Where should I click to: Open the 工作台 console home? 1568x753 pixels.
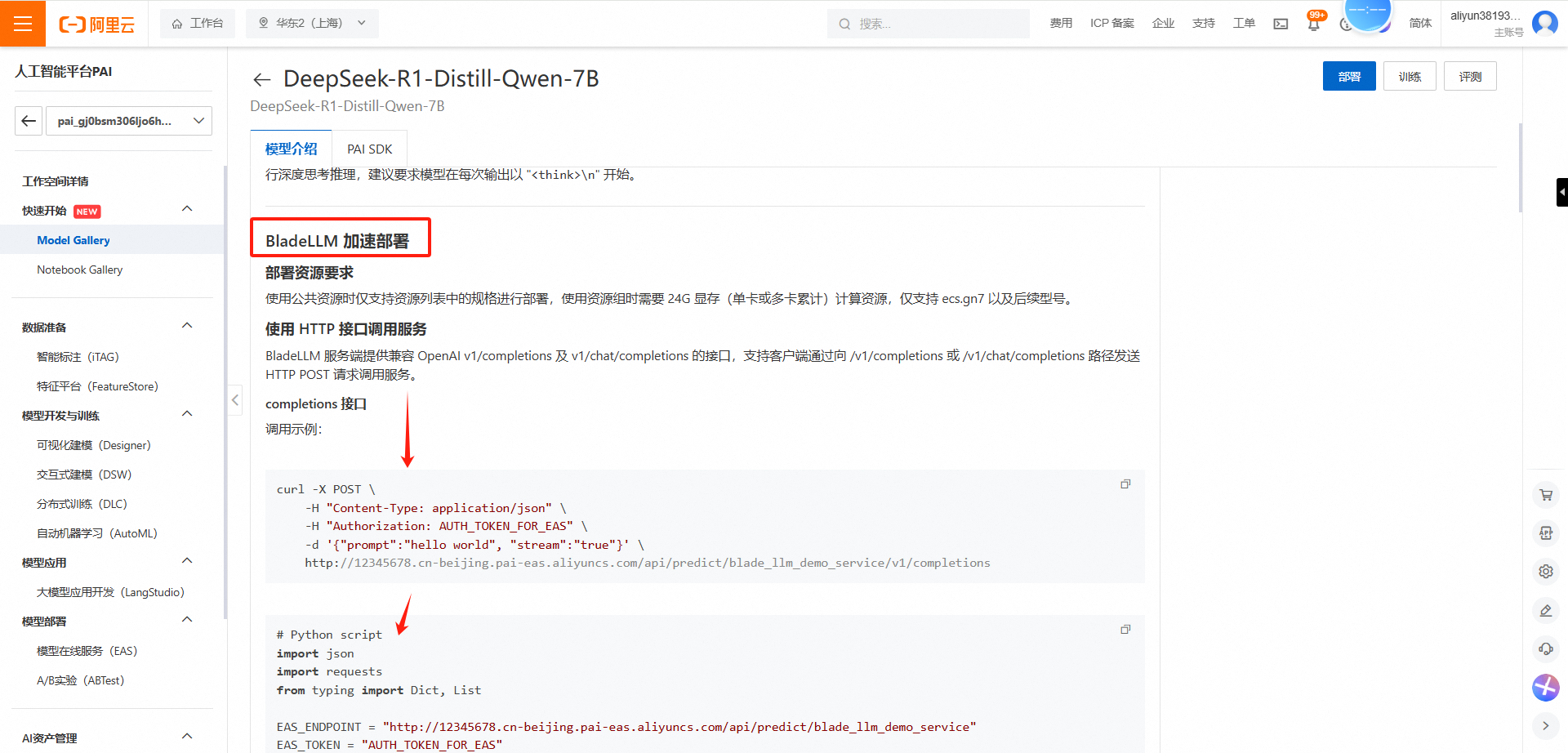coord(198,24)
